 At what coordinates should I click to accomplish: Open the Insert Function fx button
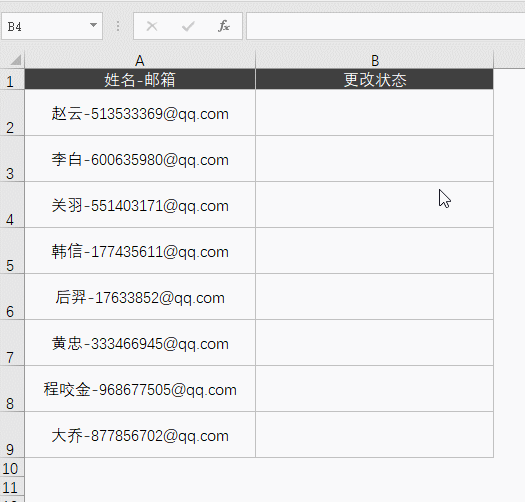coord(224,26)
